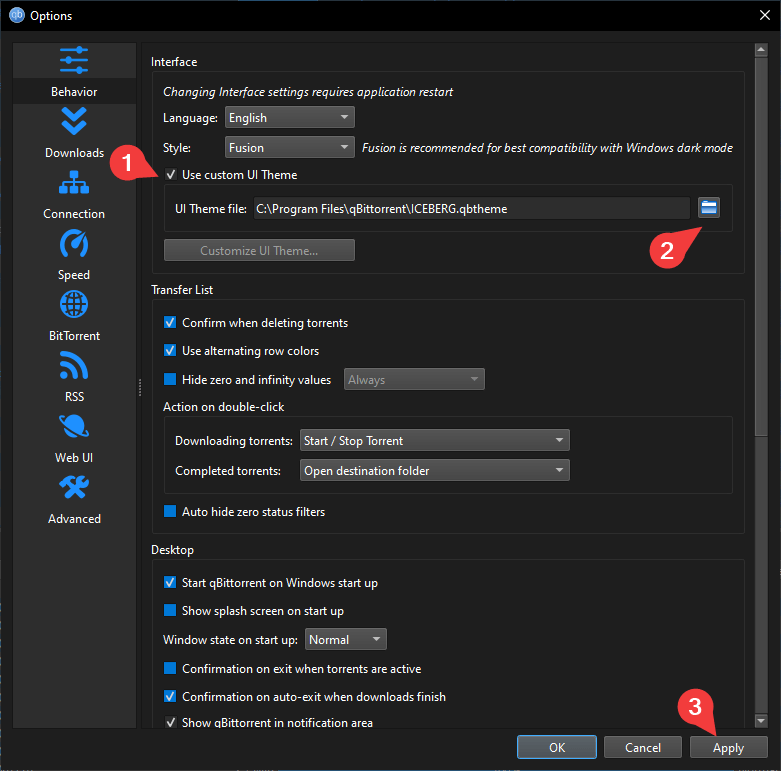Select the BitTorrent globe icon
The height and width of the screenshot is (771, 781).
pos(74,305)
